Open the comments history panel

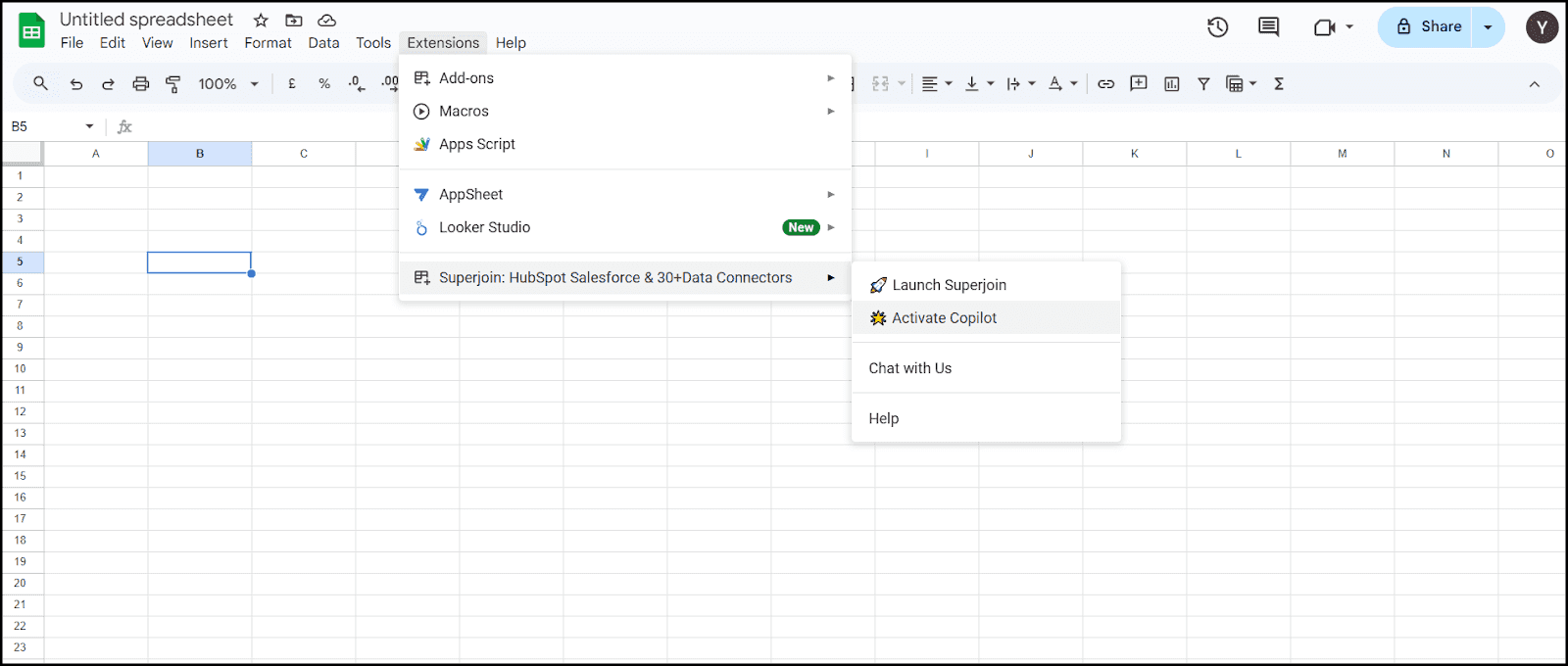1269,27
